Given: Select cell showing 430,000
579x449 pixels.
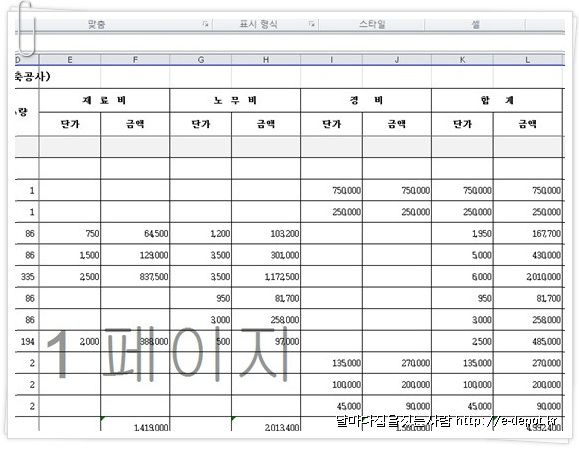Looking at the screenshot, I should (528, 255).
